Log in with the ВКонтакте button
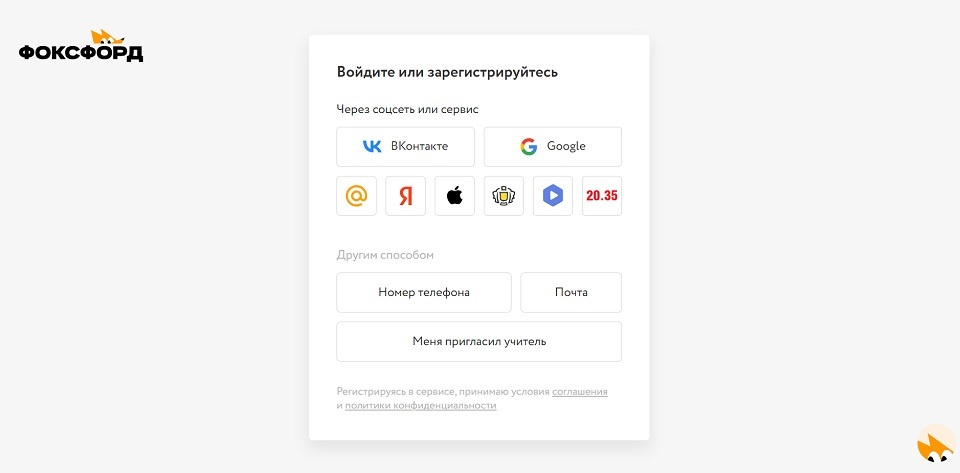The width and height of the screenshot is (960, 473). [405, 147]
